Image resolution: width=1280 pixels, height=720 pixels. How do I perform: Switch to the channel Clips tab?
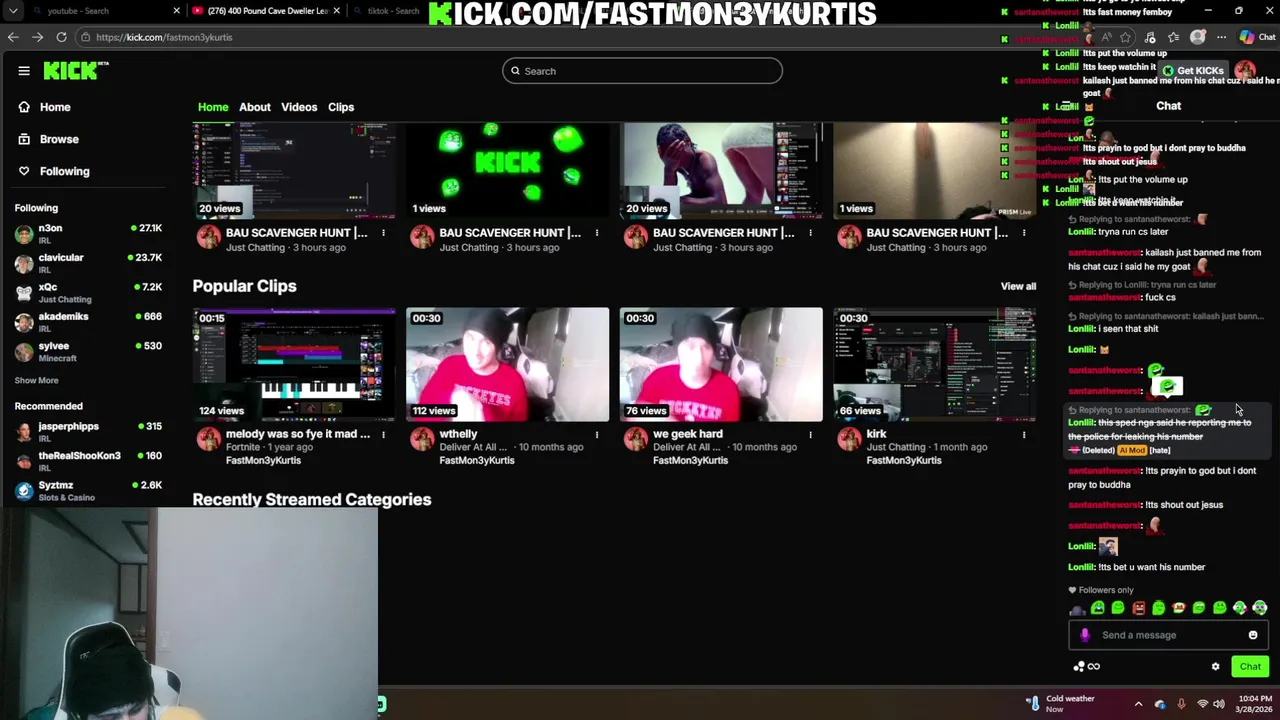341,107
